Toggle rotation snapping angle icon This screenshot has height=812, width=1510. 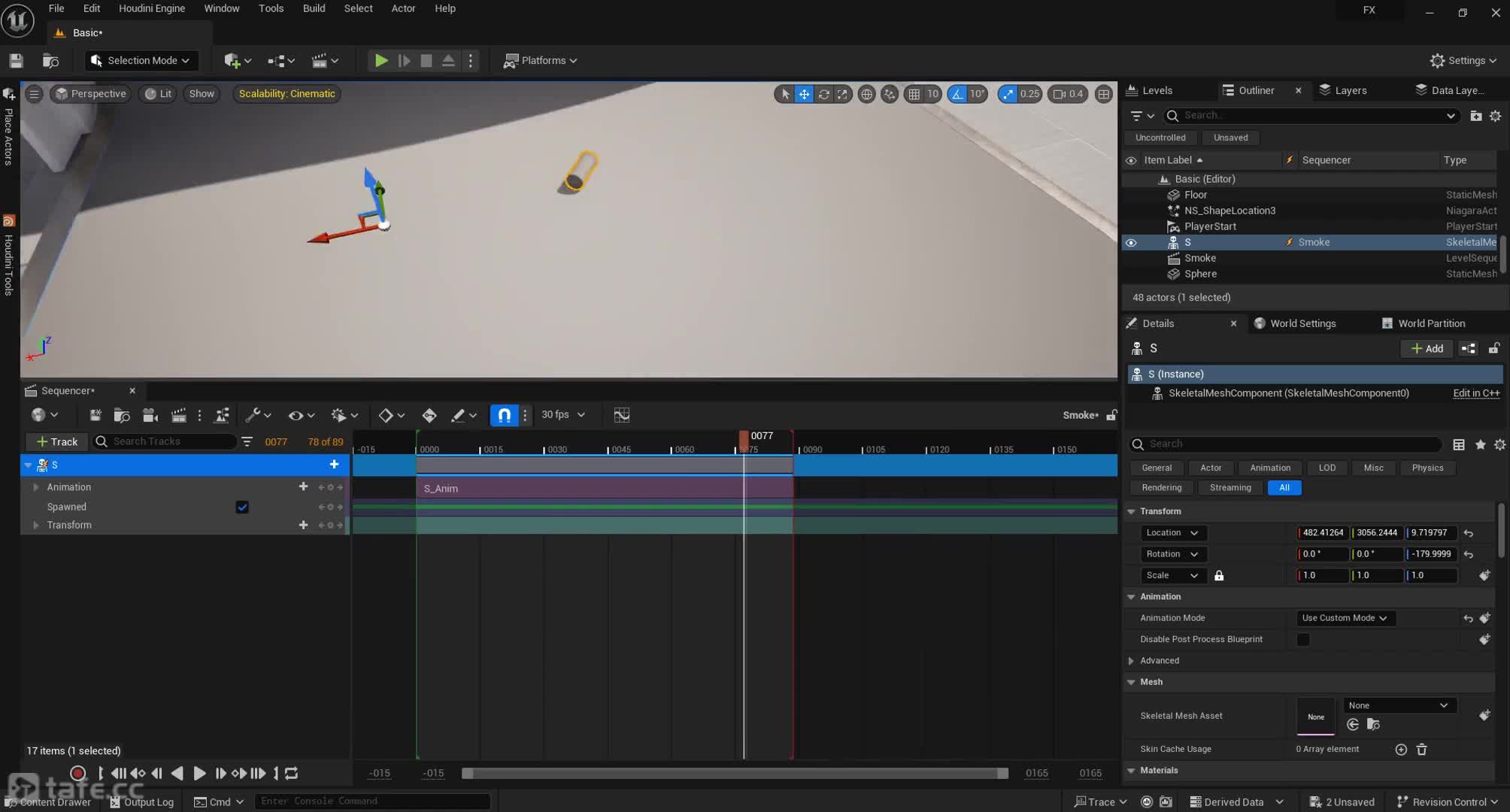(x=957, y=94)
